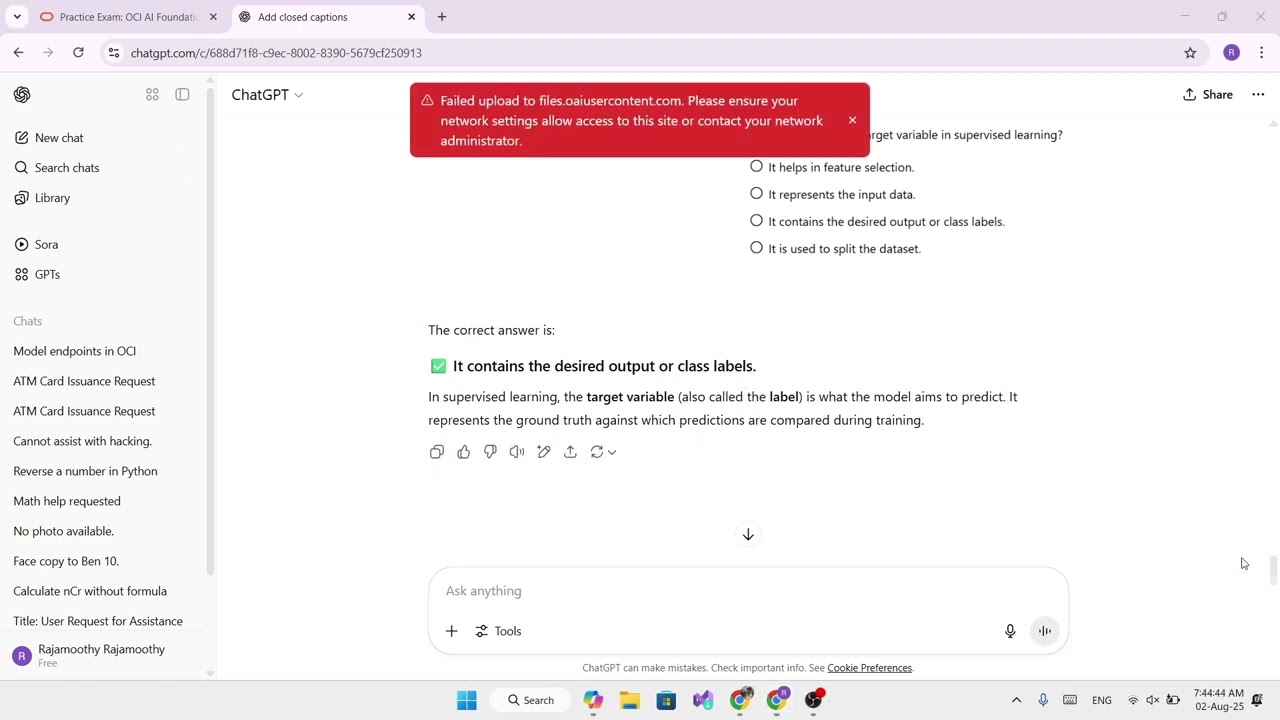Bookmark this page with star icon
1280x720 pixels.
[1190, 53]
